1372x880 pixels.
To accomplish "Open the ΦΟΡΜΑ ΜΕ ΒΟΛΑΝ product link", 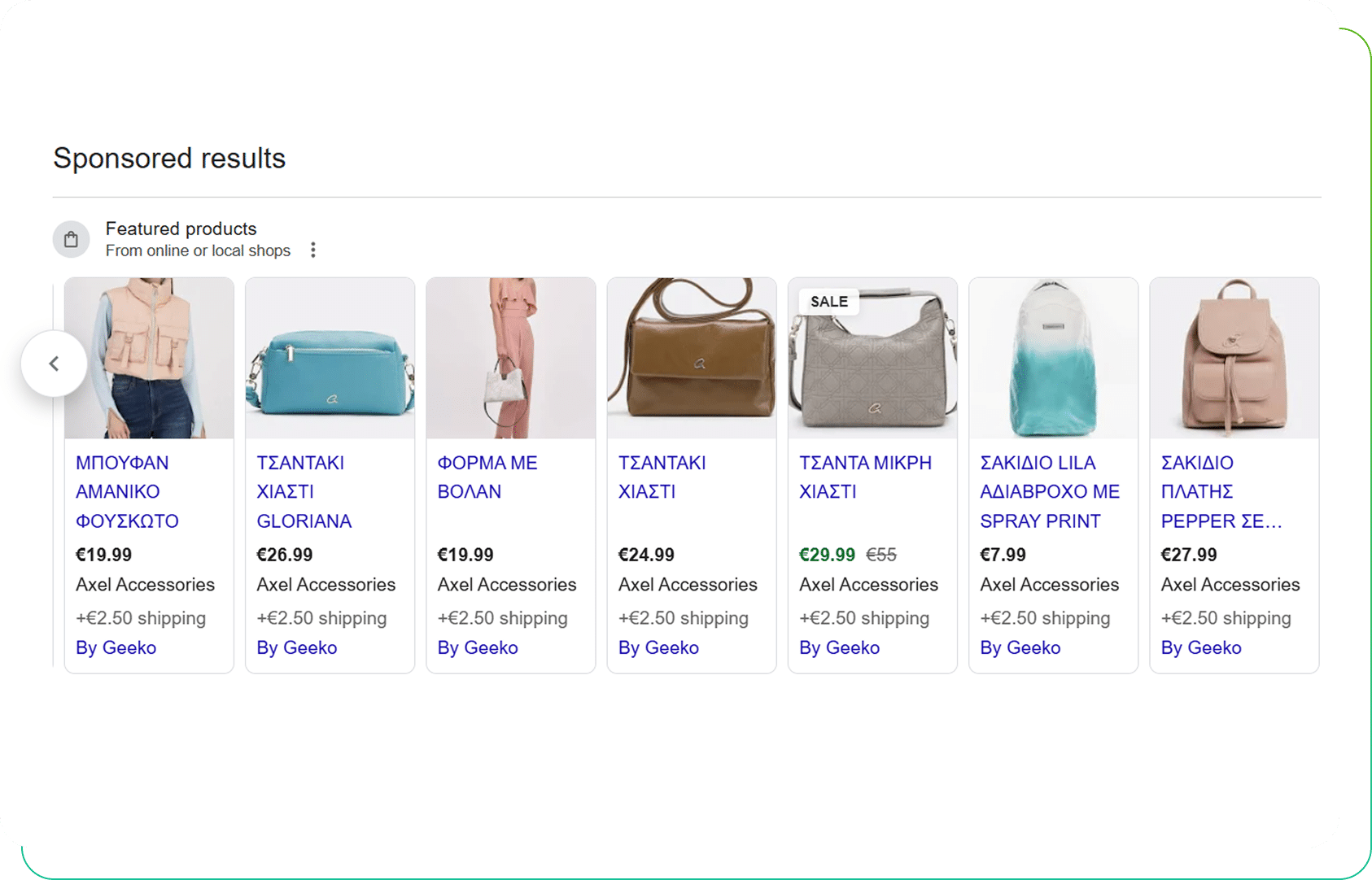I will [x=487, y=477].
